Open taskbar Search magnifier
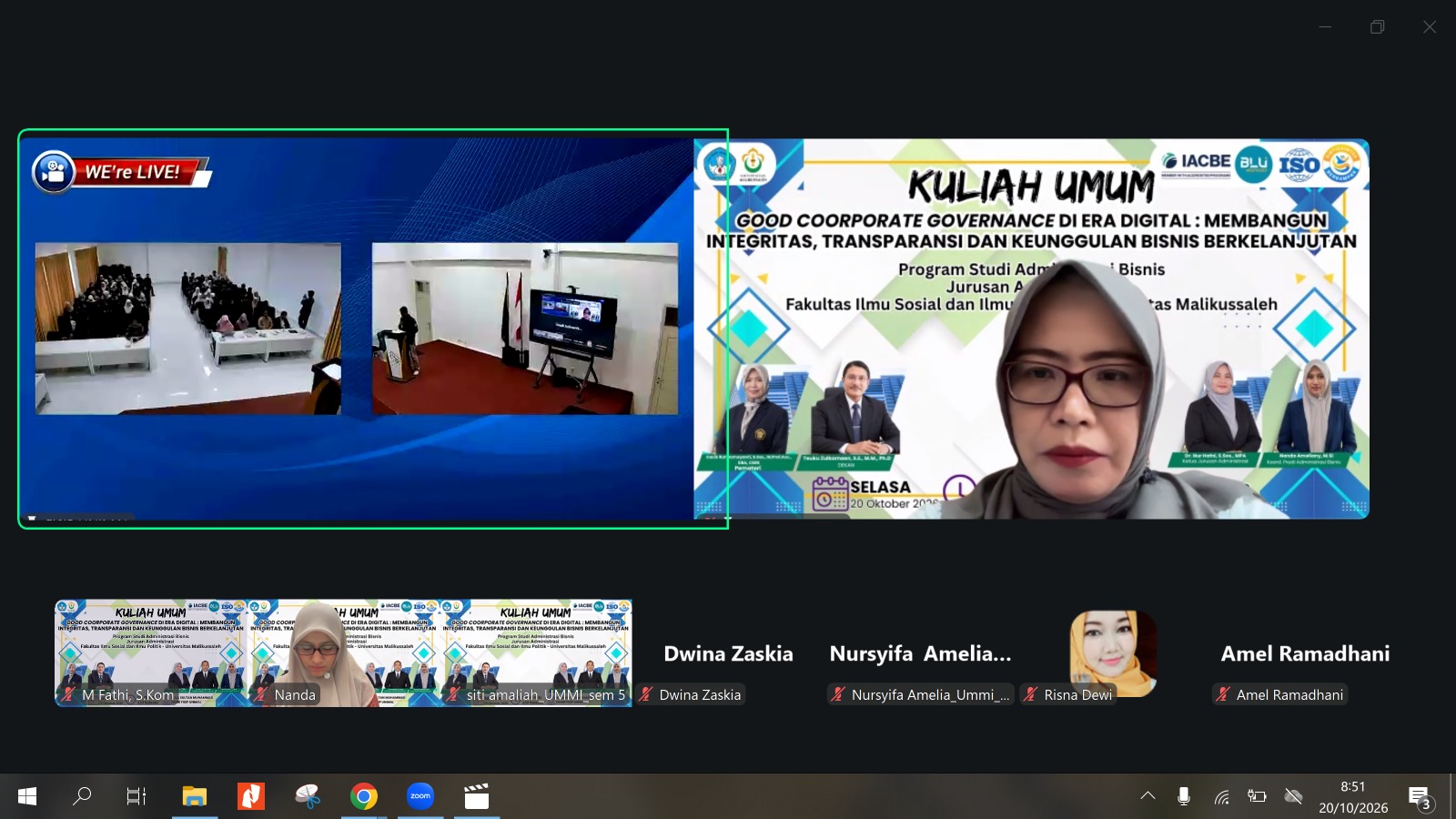The image size is (1456, 819). click(82, 797)
